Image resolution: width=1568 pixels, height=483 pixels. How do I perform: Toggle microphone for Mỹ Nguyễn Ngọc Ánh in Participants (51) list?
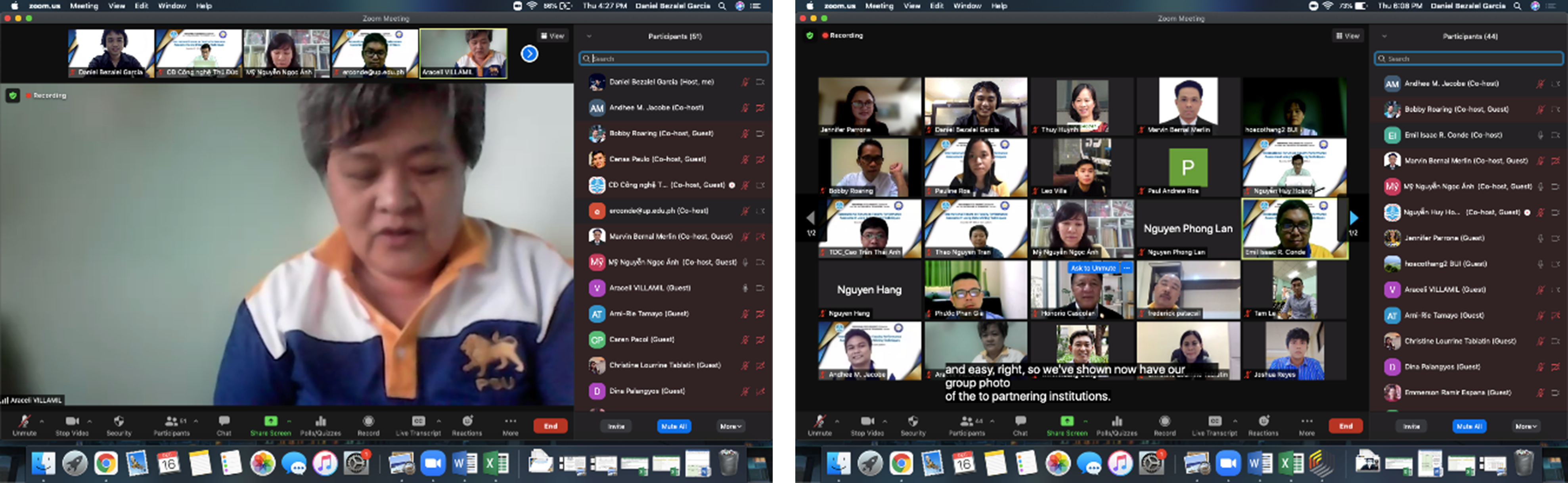tap(745, 262)
